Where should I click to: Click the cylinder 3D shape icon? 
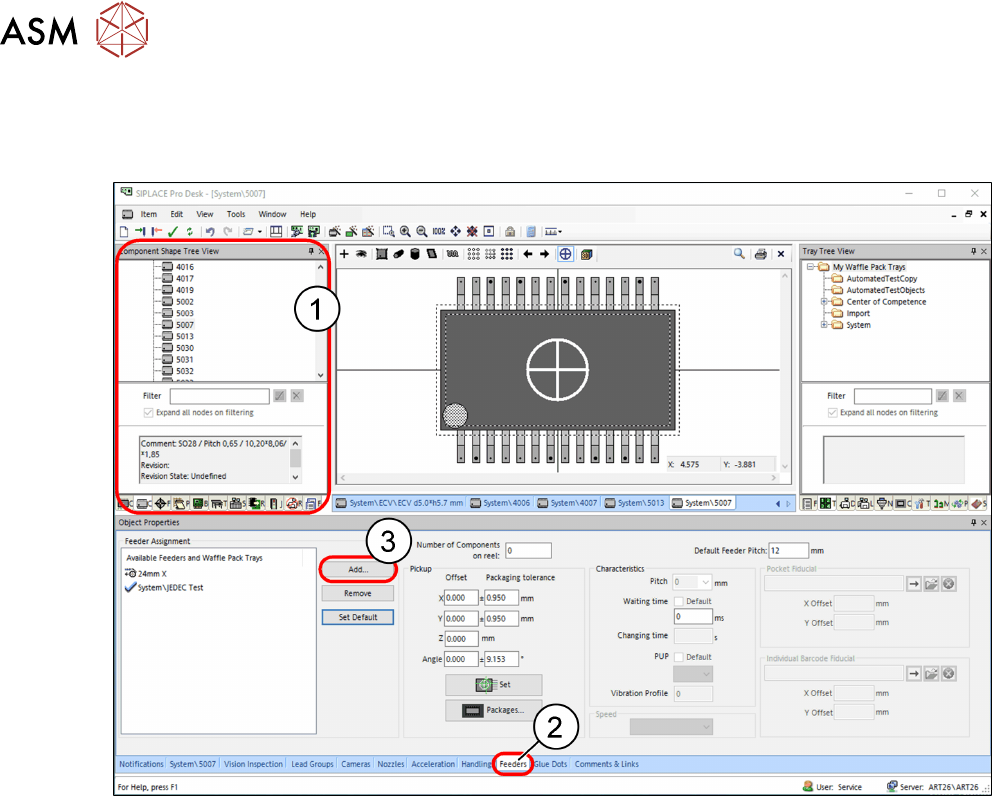point(415,254)
